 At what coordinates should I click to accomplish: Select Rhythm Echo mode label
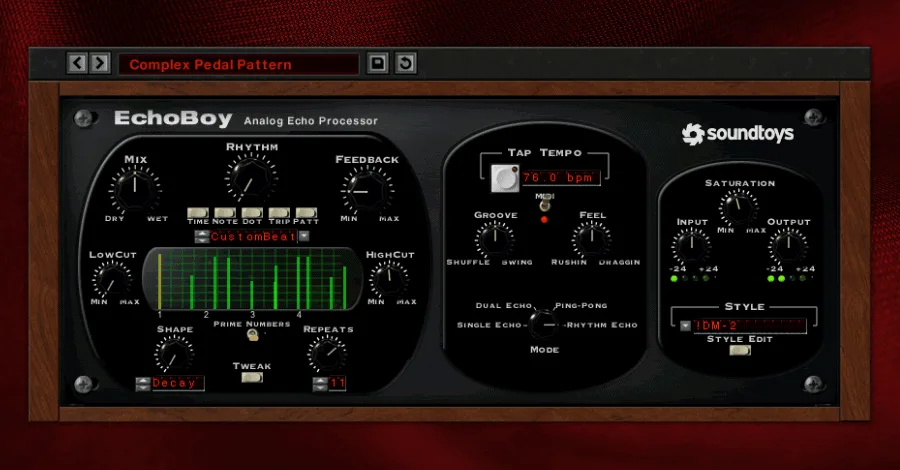coord(603,325)
